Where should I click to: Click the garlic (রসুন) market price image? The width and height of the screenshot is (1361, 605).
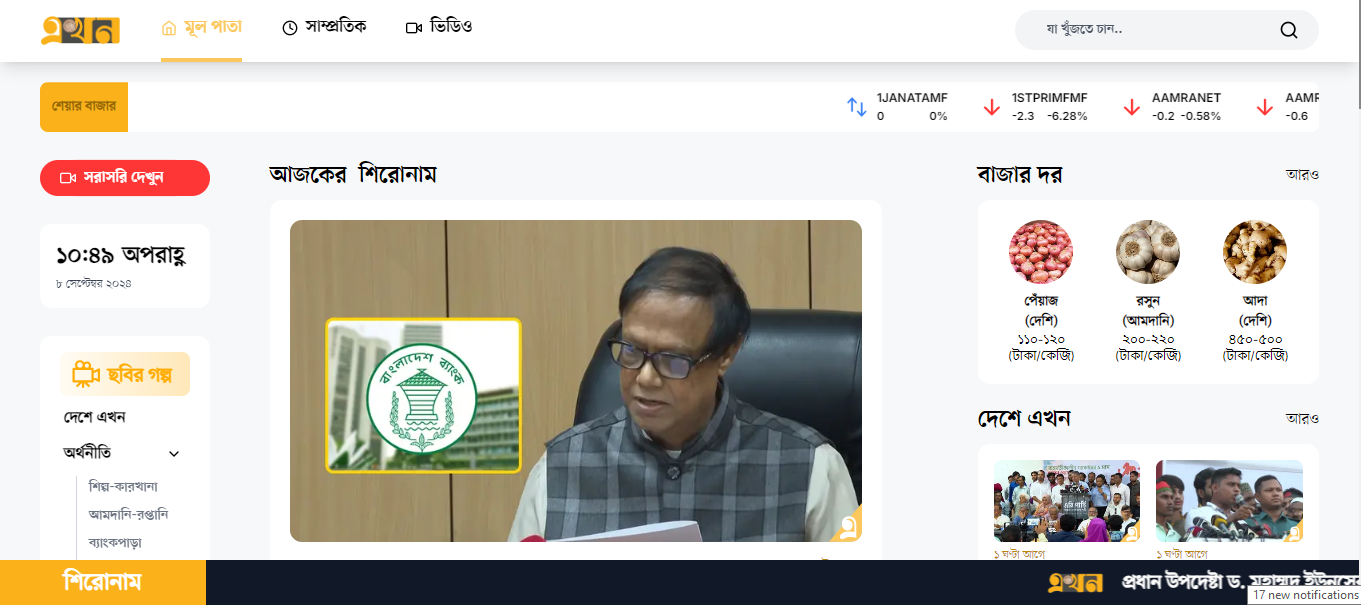tap(1147, 252)
